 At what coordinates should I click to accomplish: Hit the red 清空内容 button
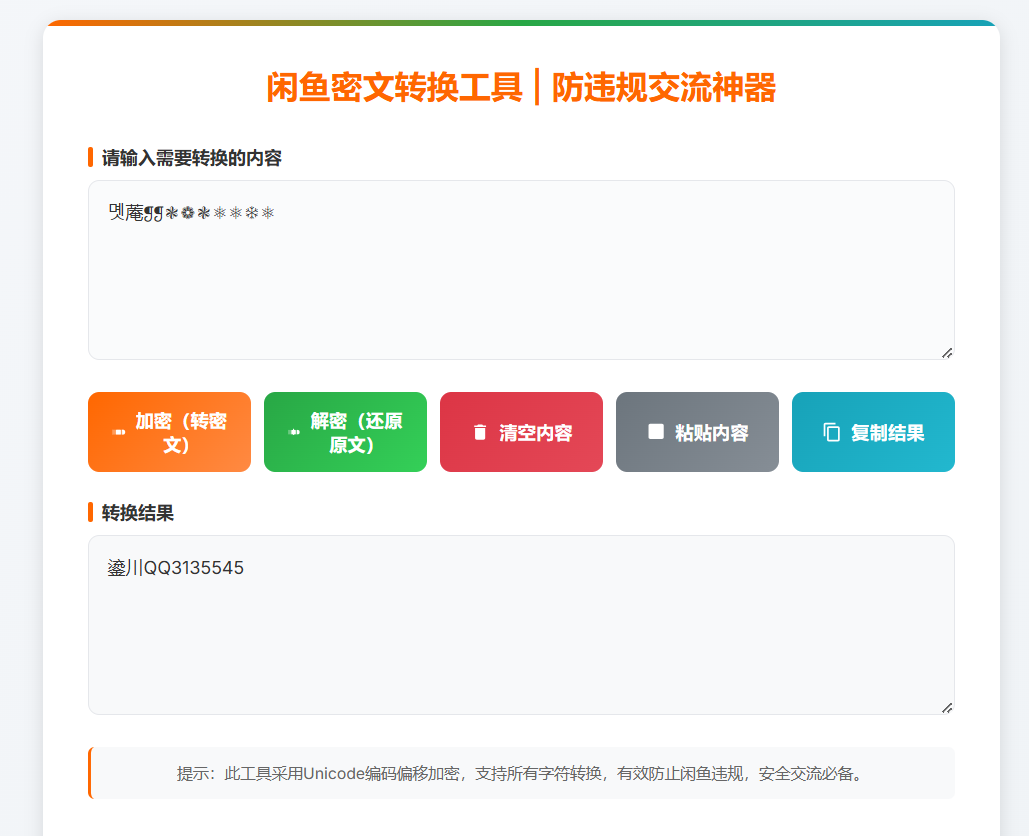[x=521, y=432]
